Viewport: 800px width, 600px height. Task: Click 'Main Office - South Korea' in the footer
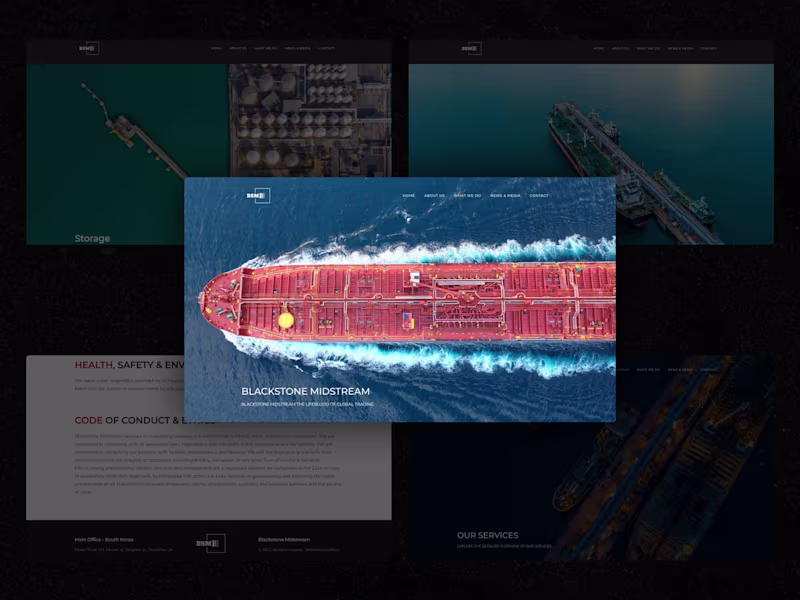[104, 540]
